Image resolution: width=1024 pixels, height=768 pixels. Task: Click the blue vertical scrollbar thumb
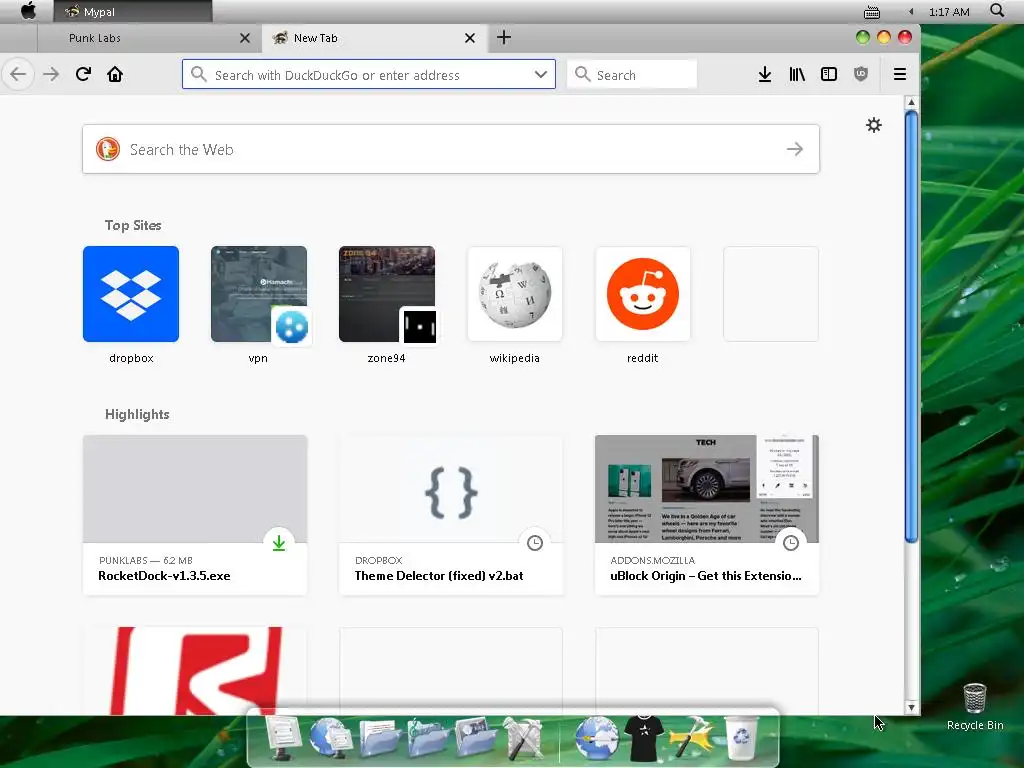point(911,327)
